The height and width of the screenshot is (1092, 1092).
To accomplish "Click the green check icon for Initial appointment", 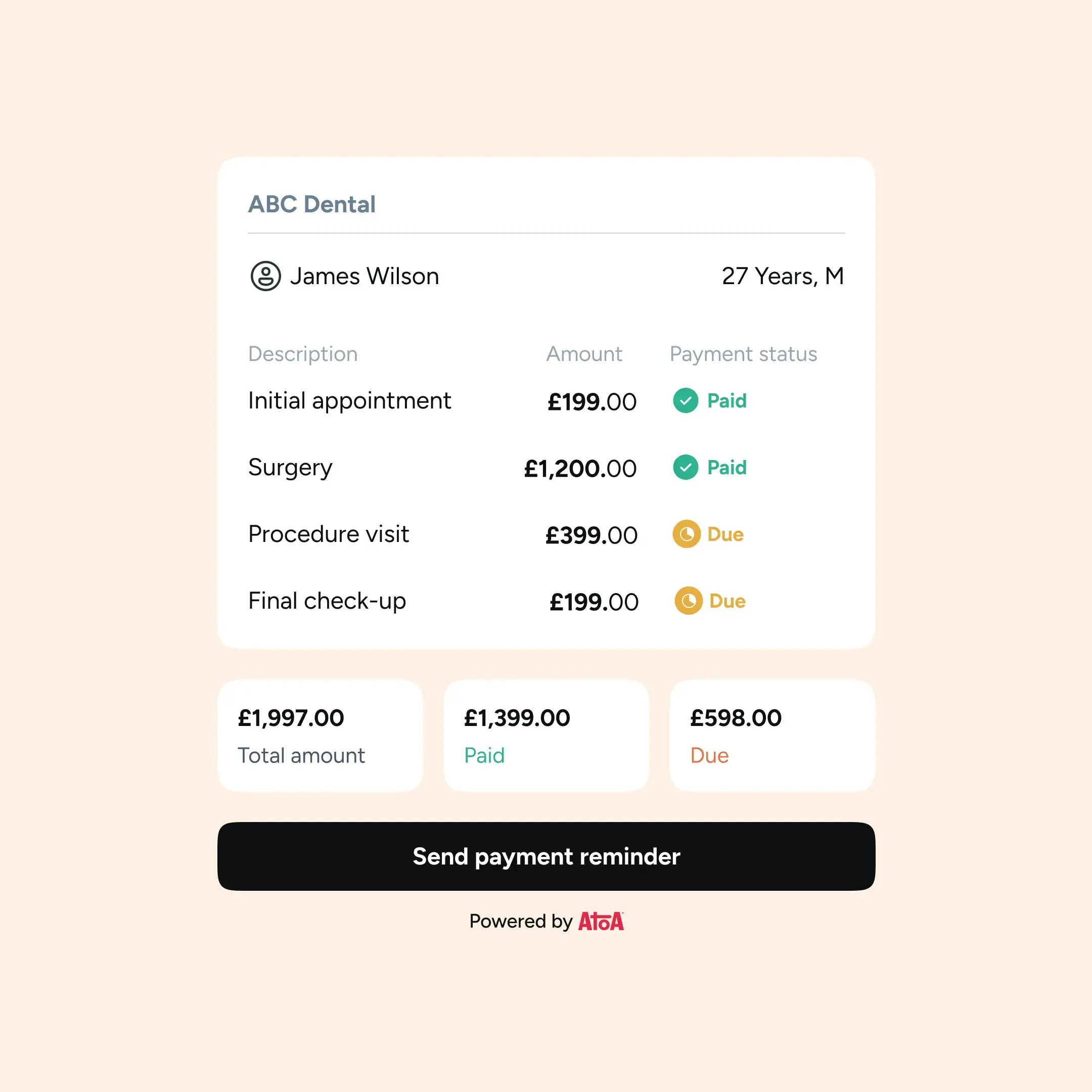I will coord(685,401).
